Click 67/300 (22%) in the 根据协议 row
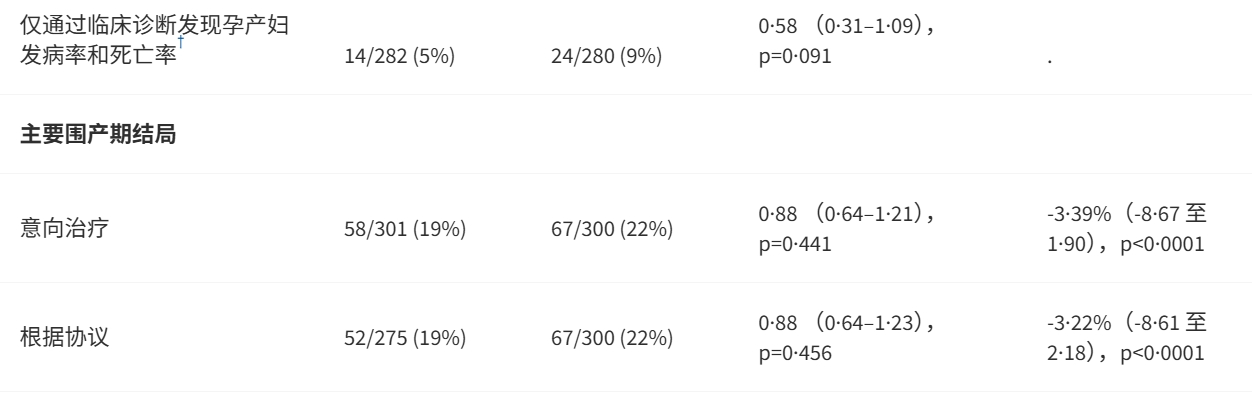 click(611, 338)
